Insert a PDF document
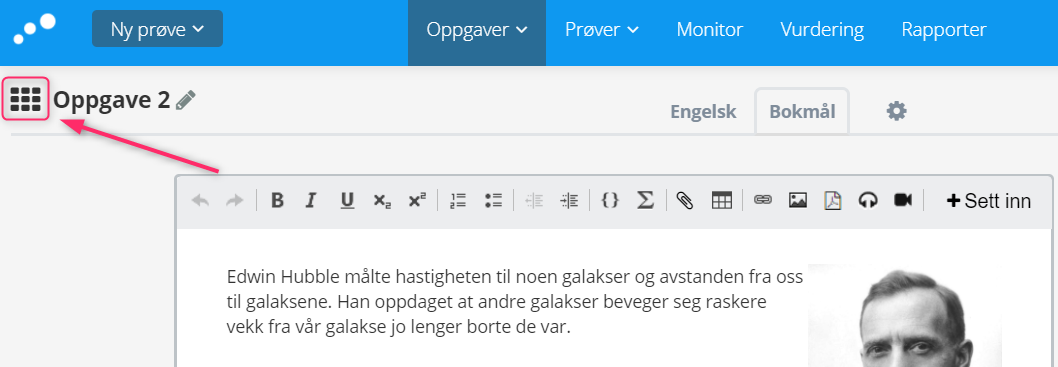 (x=833, y=200)
